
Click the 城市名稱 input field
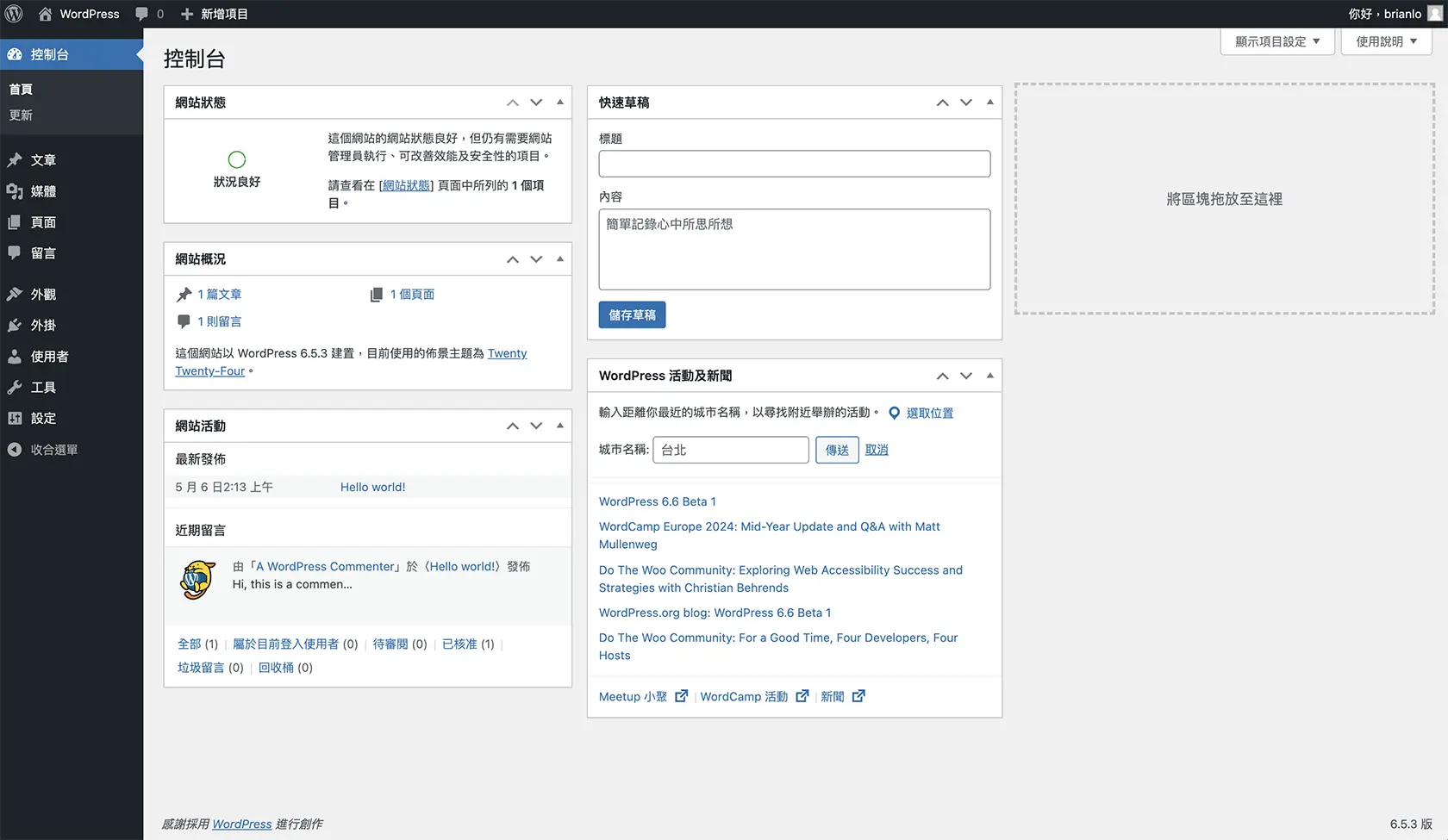pyautogui.click(x=731, y=450)
